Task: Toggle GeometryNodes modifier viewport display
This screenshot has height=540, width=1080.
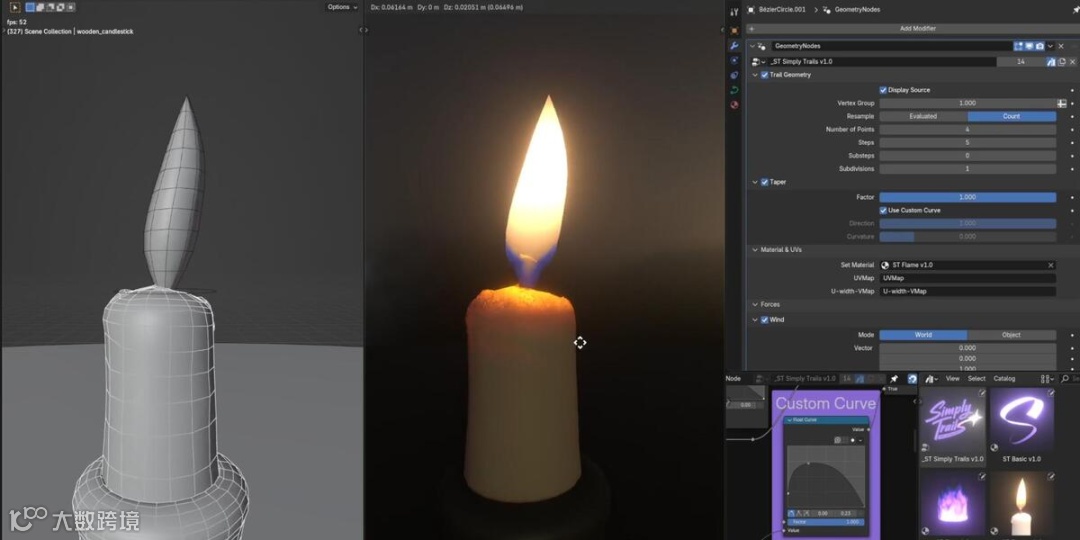Action: (1028, 46)
